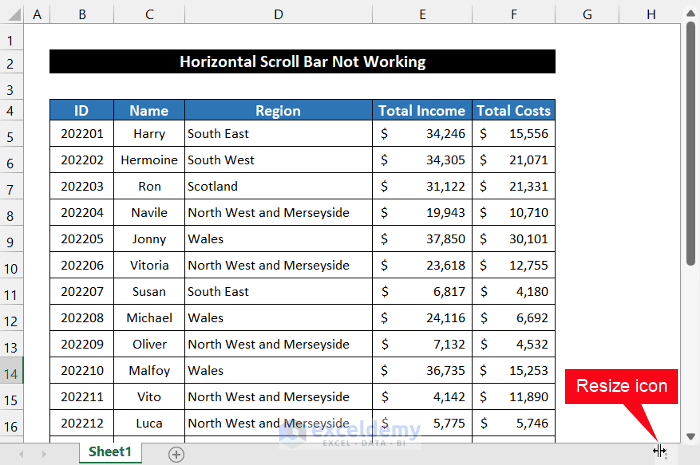Select income cell showing 36,735
This screenshot has height=465, width=700.
click(422, 370)
